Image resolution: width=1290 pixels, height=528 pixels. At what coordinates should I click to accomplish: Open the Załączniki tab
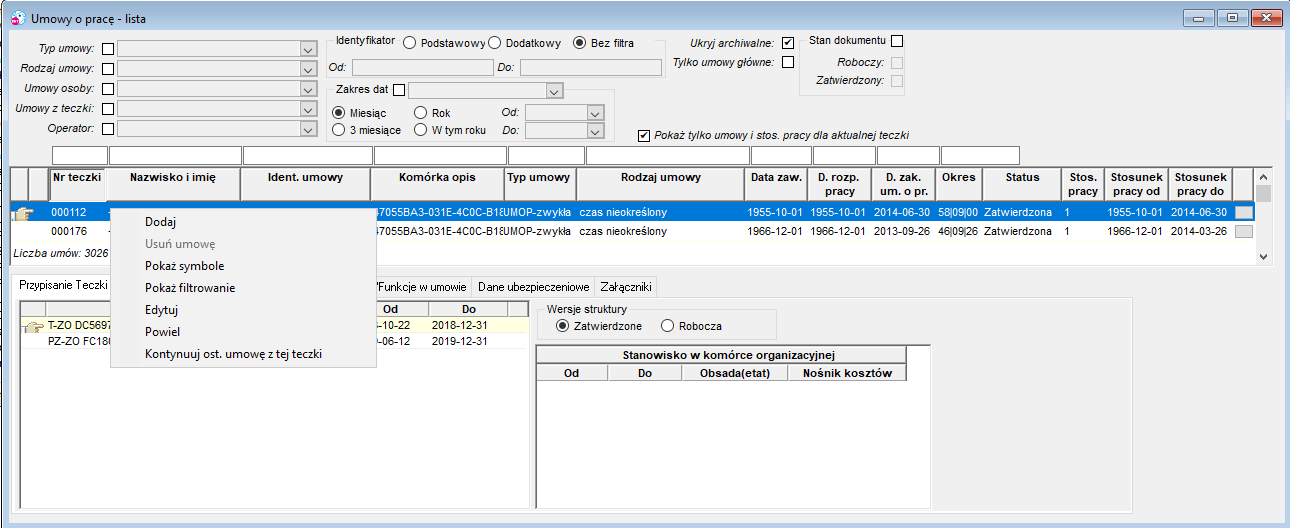click(x=626, y=287)
